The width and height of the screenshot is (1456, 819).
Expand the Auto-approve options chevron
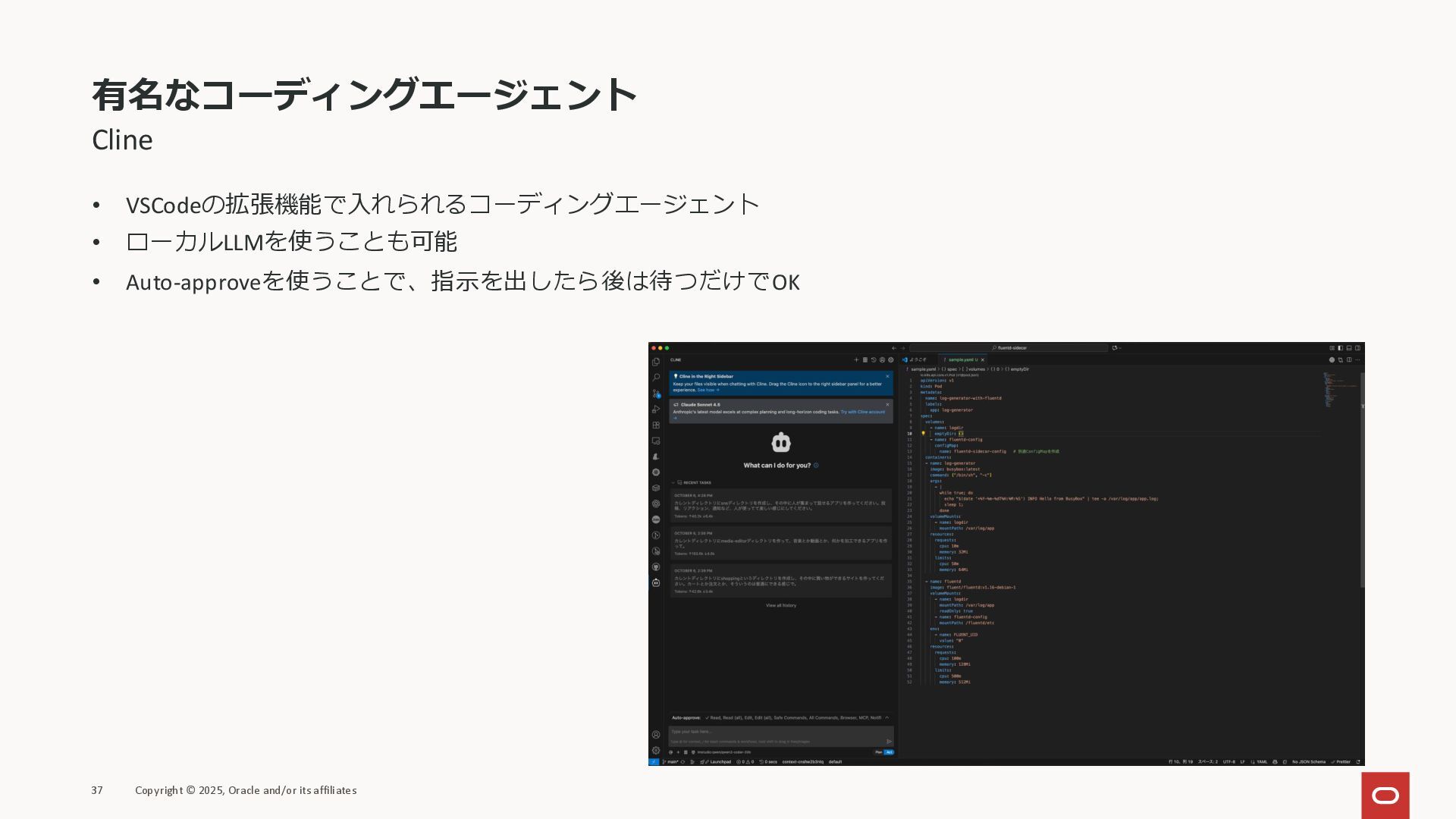[886, 717]
